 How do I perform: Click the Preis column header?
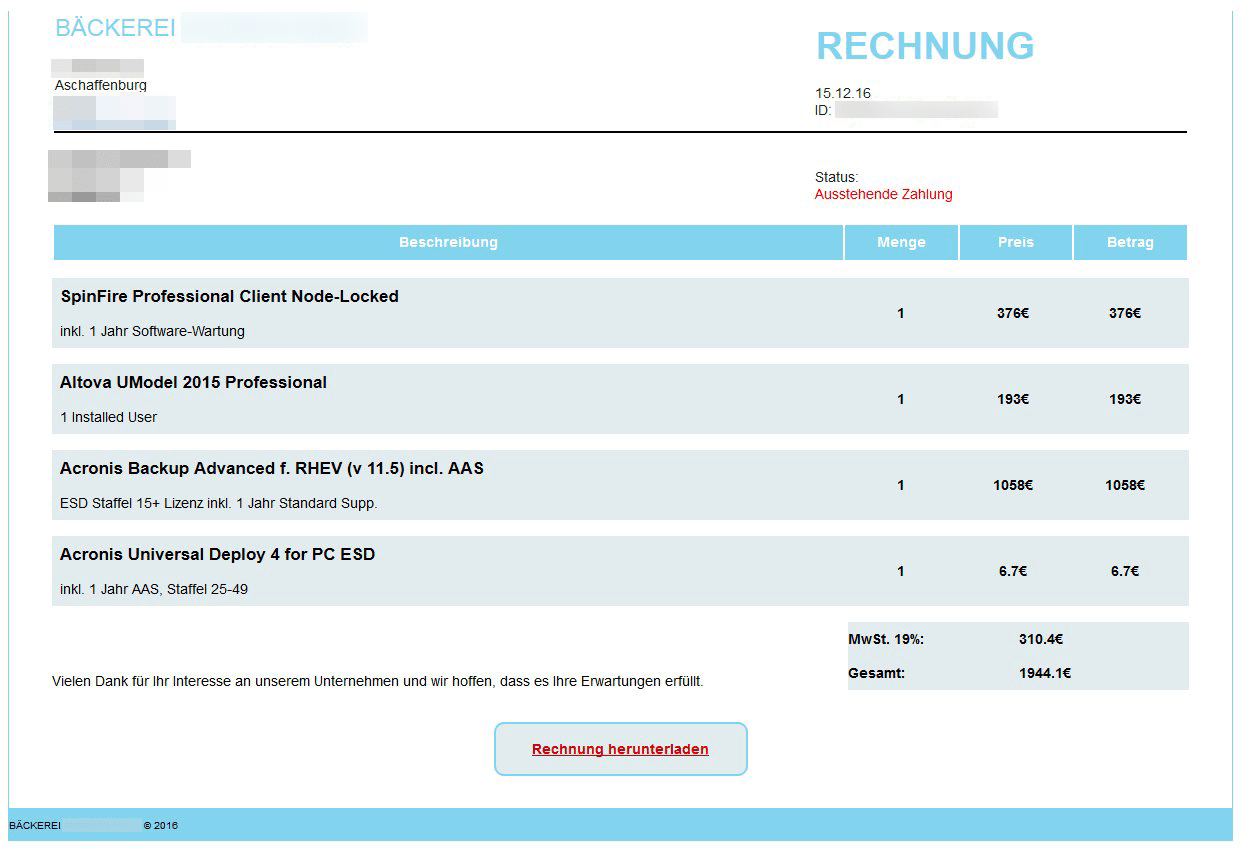(x=1015, y=242)
